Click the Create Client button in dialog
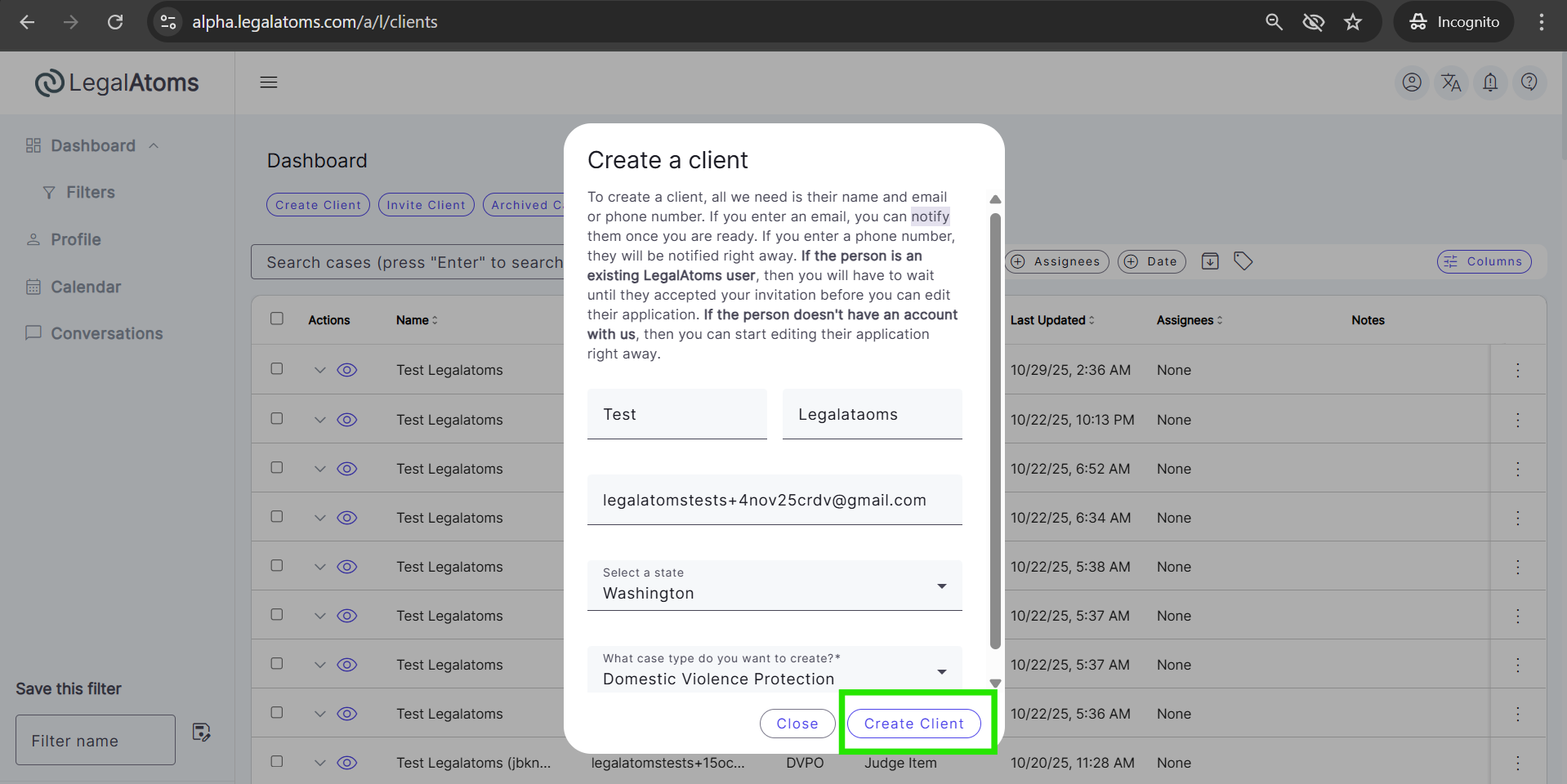The height and width of the screenshot is (784, 1567). point(913,724)
